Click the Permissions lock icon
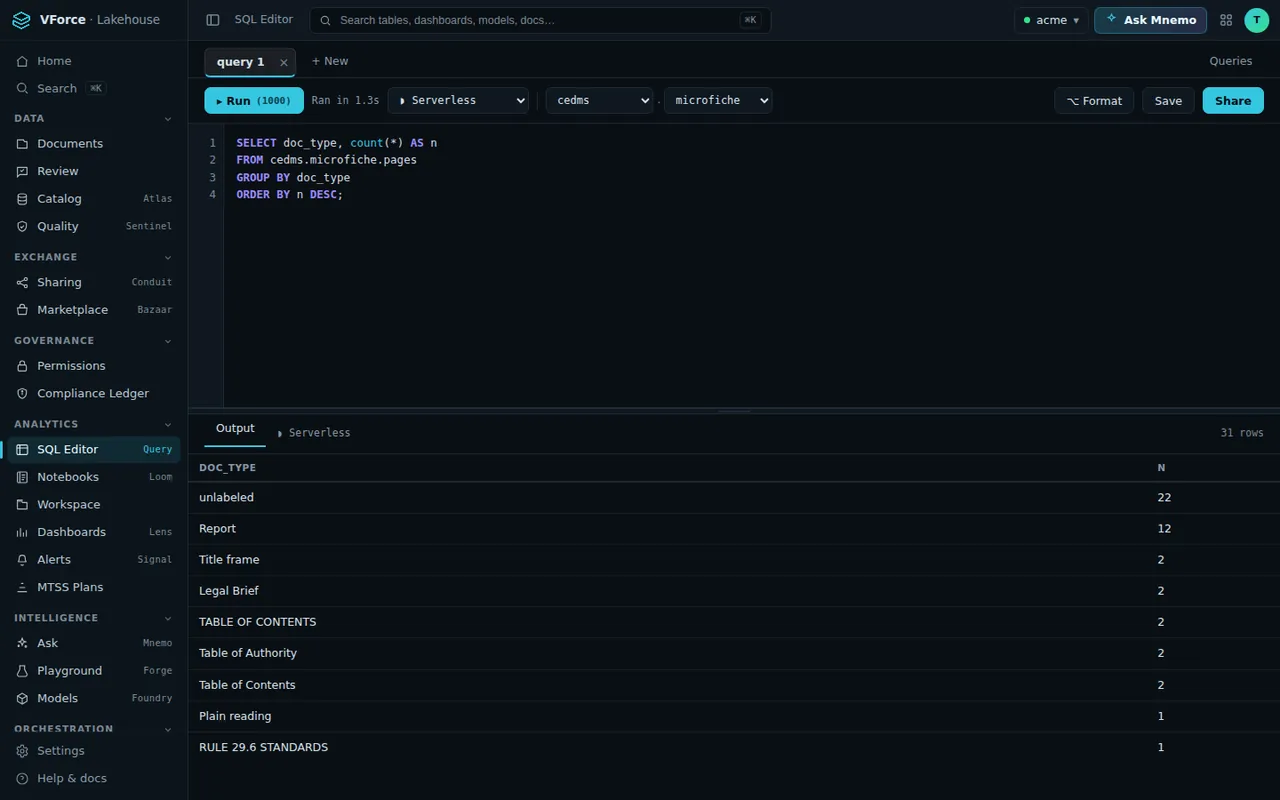This screenshot has height=800, width=1280. 22,366
